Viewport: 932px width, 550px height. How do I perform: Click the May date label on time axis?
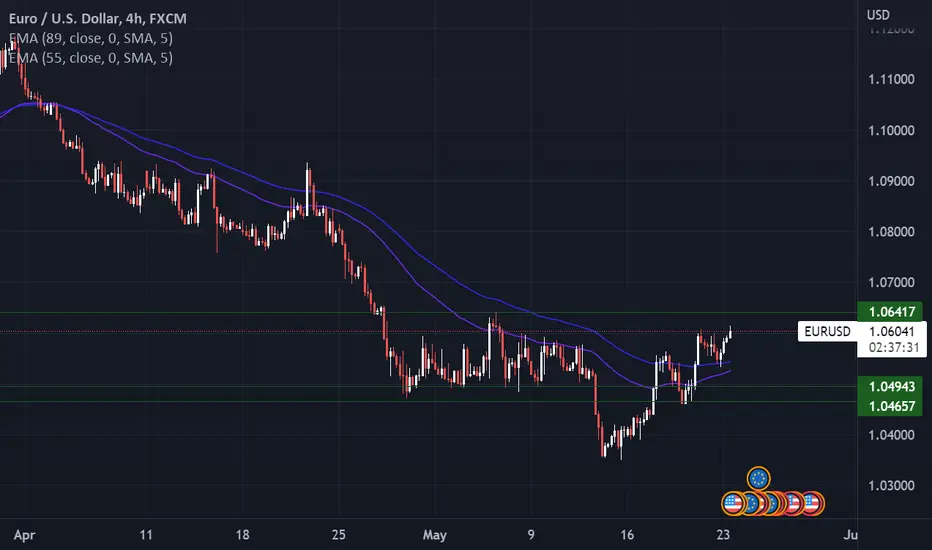434,535
